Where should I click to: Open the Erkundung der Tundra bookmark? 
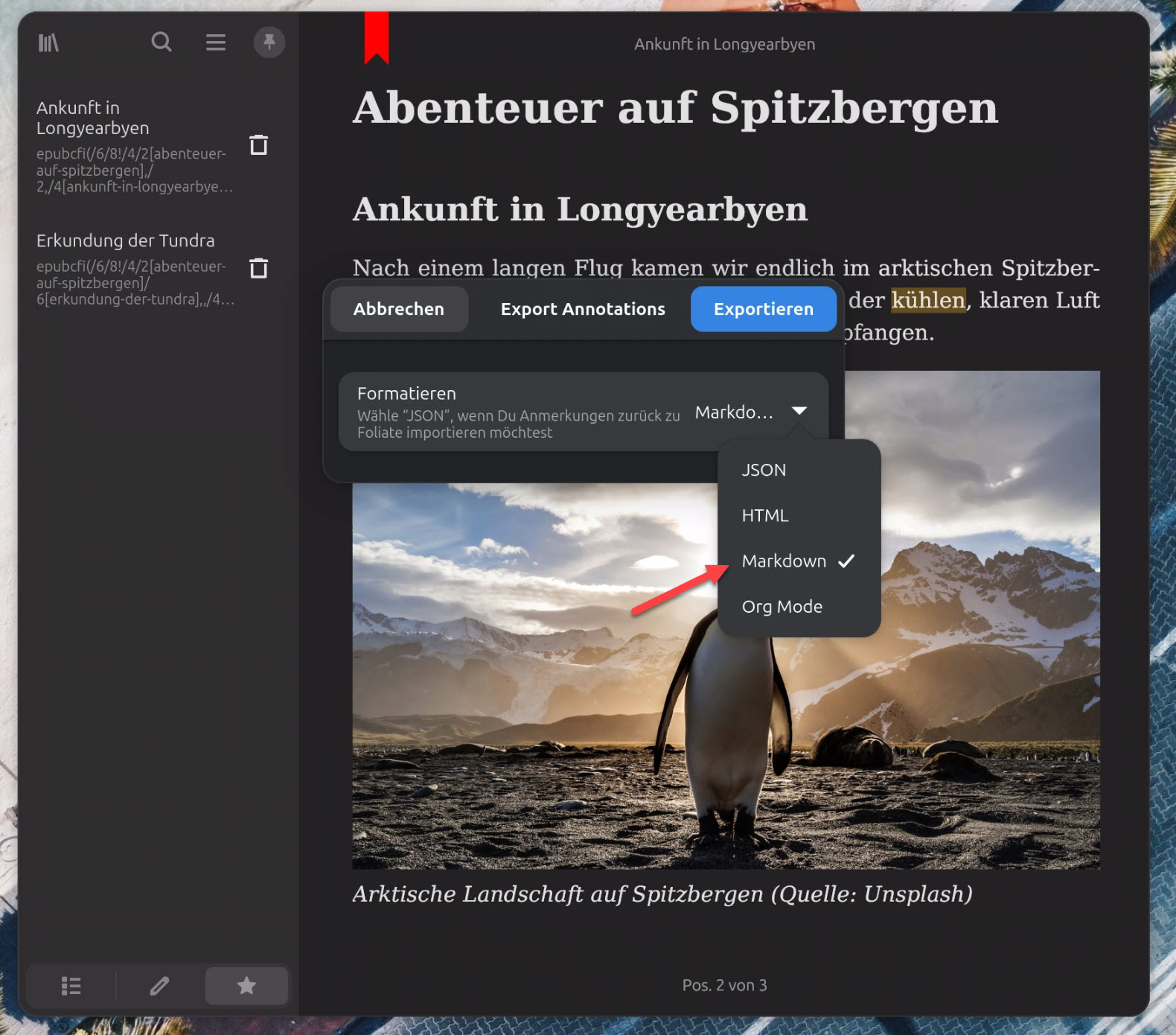pyautogui.click(x=125, y=241)
